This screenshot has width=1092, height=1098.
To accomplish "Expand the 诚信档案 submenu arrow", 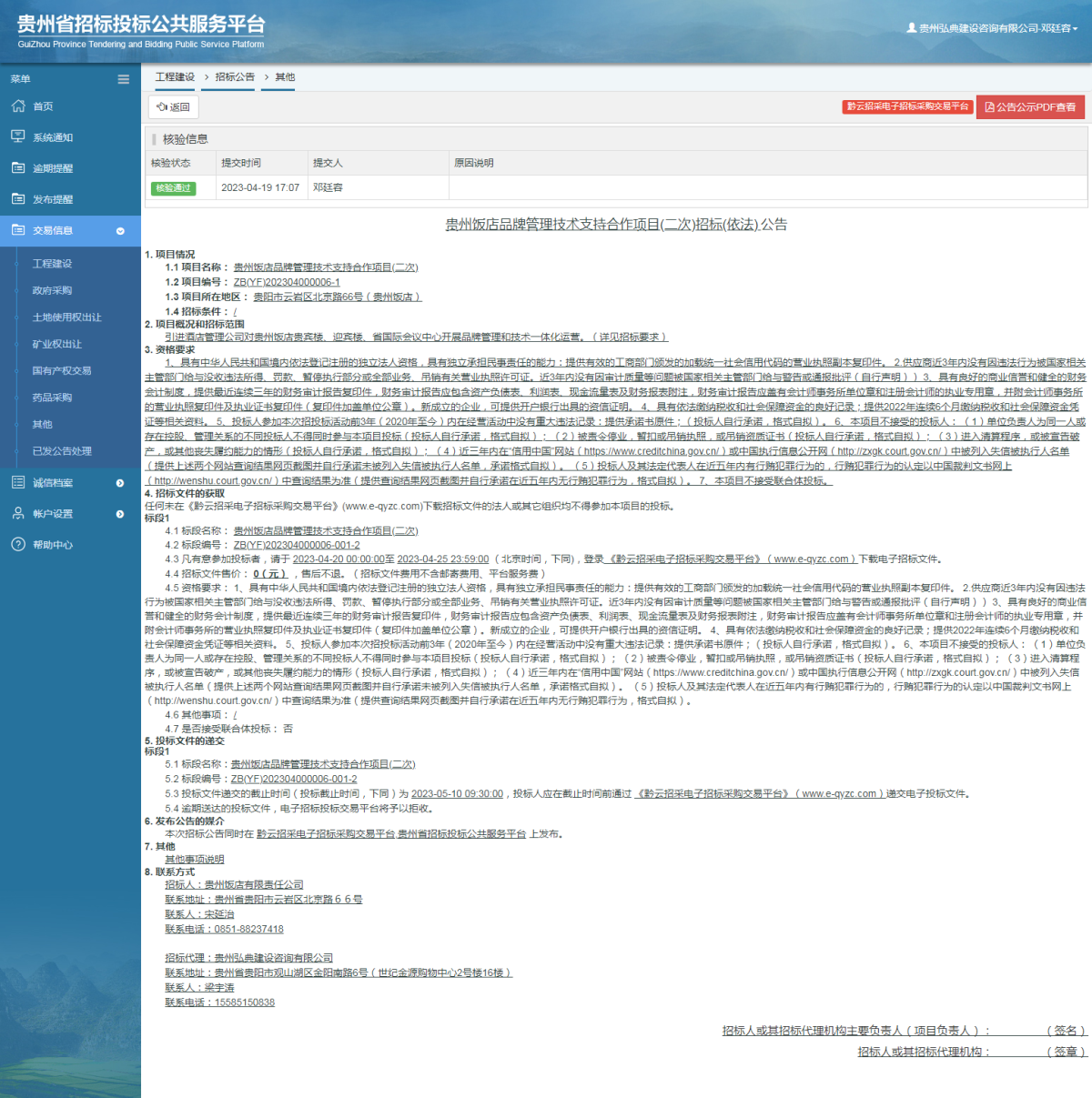I will click(120, 483).
